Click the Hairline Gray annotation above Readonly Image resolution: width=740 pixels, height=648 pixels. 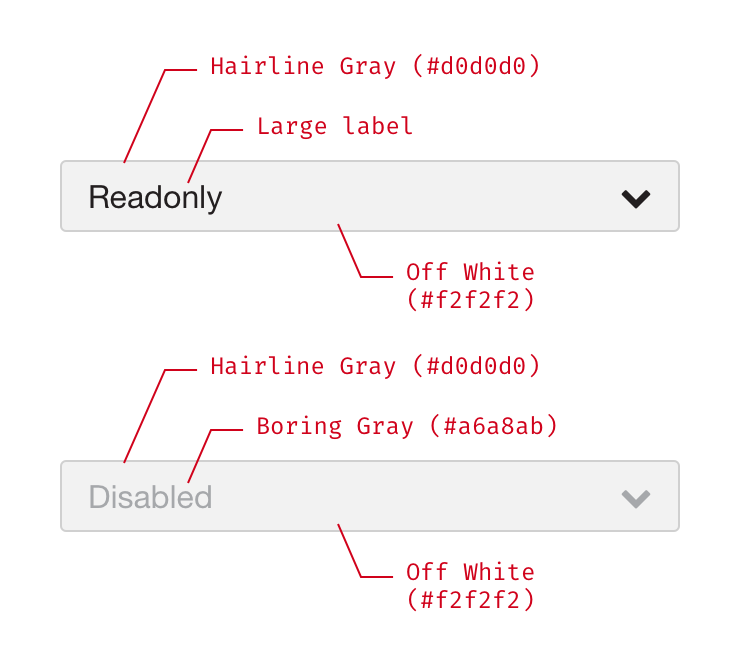tap(375, 67)
